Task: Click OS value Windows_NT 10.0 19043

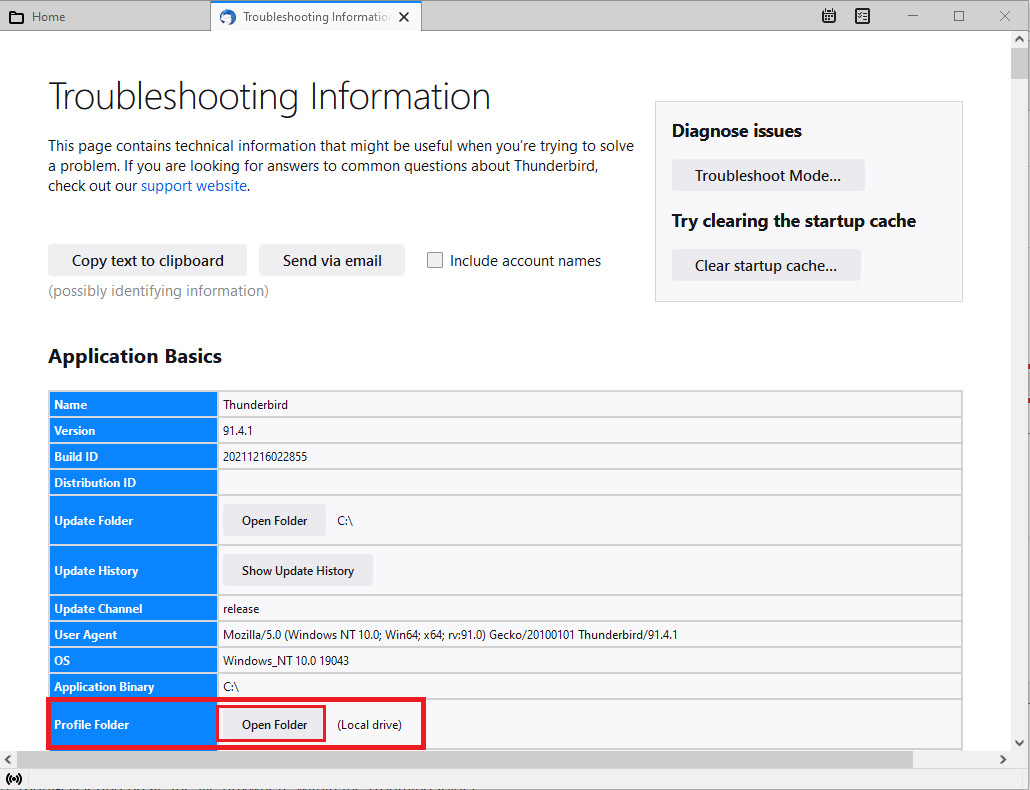Action: click(286, 661)
